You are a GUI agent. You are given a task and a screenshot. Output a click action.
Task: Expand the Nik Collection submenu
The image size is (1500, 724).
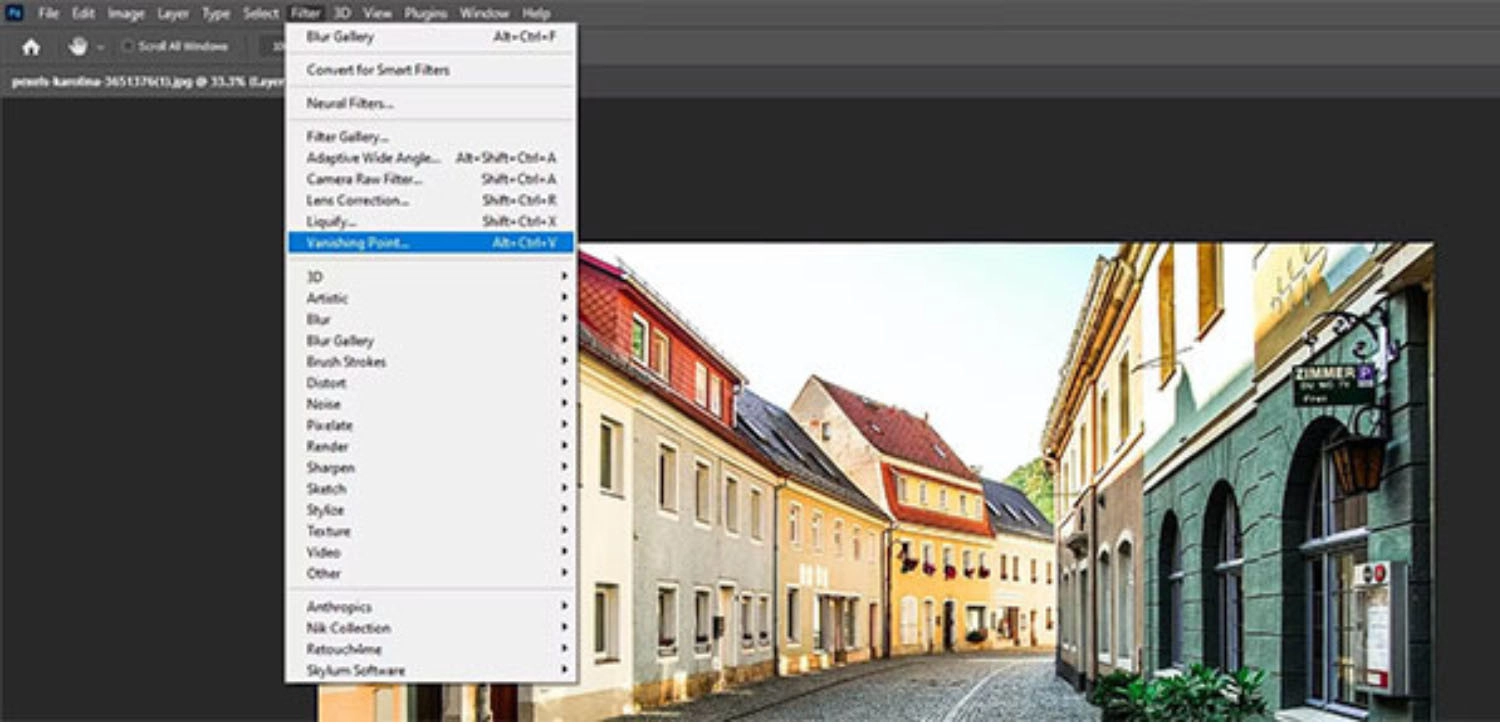coord(431,628)
